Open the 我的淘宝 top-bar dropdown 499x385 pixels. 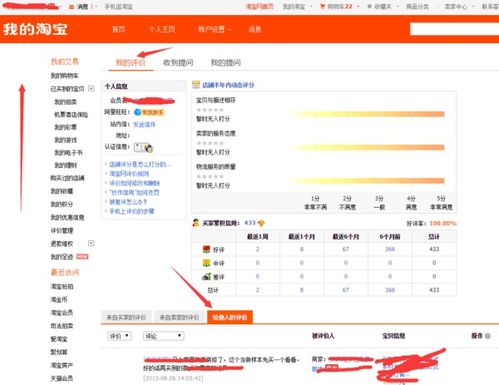tap(297, 6)
